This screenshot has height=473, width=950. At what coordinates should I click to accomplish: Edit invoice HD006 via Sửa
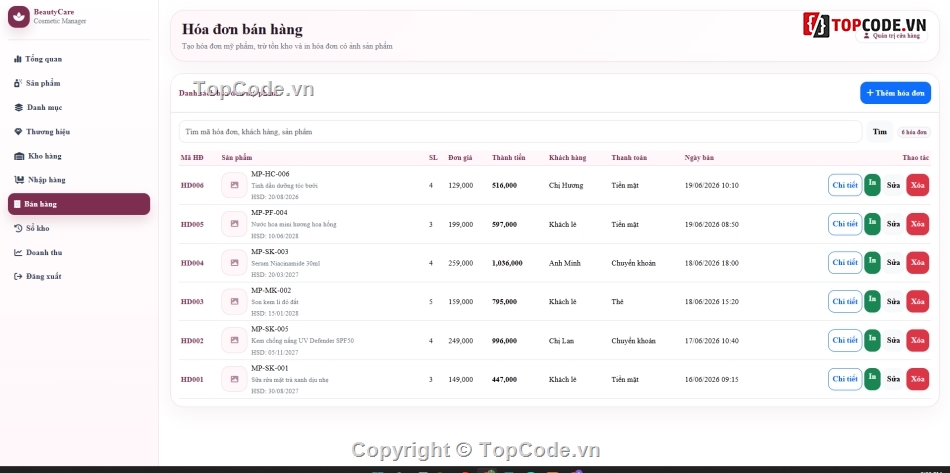[894, 185]
